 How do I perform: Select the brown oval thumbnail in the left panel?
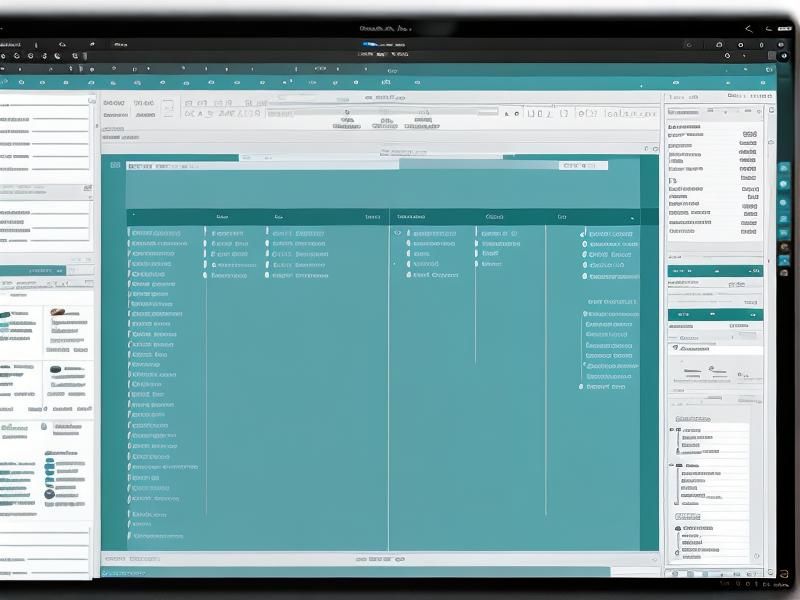[58, 311]
